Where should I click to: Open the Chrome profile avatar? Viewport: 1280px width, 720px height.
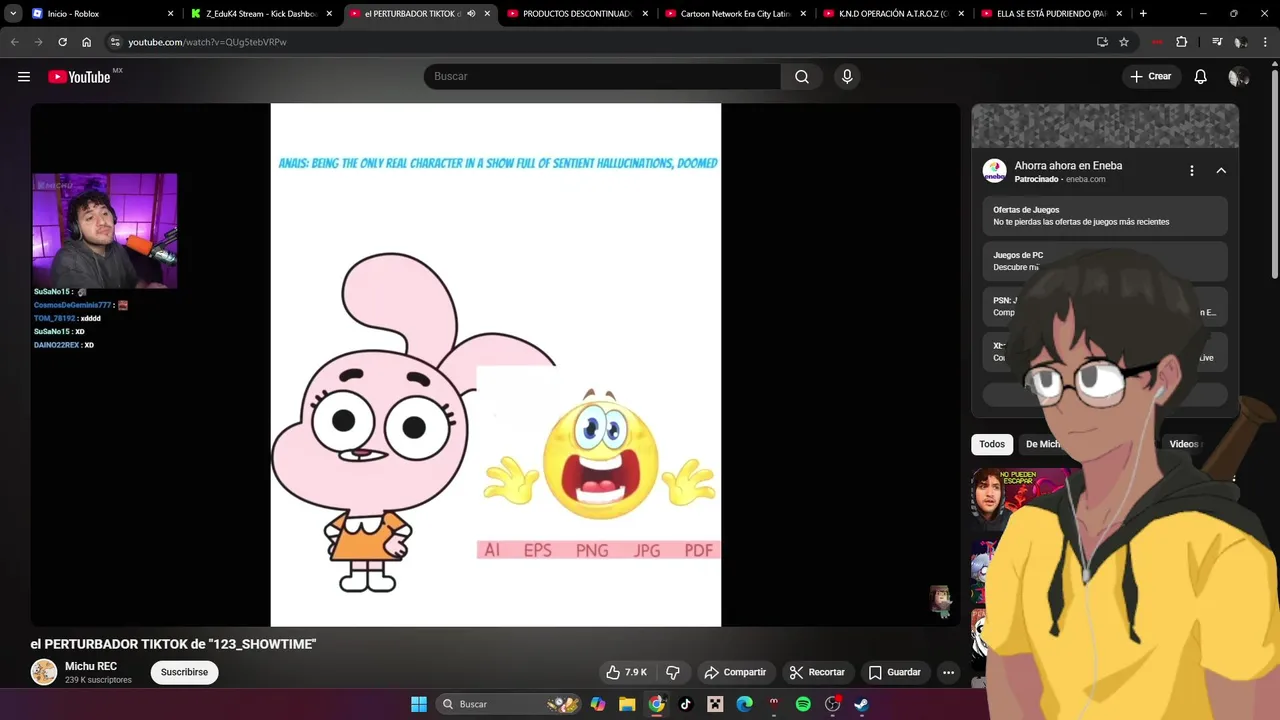[x=1241, y=42]
